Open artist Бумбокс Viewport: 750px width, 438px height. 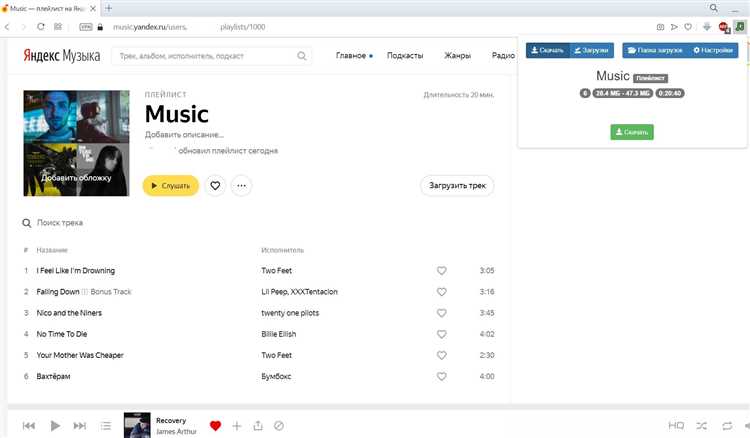276,376
